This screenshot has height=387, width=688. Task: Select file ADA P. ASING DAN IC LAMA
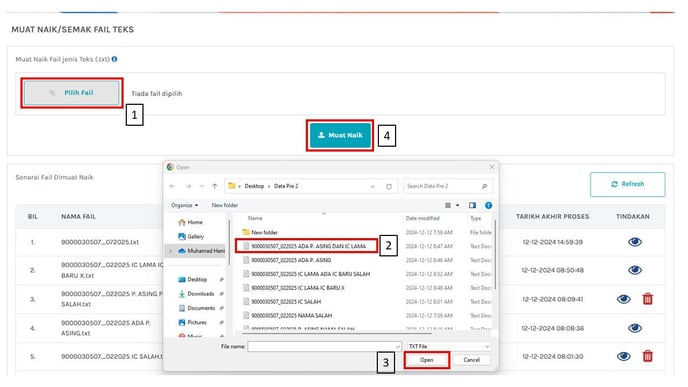(306, 246)
